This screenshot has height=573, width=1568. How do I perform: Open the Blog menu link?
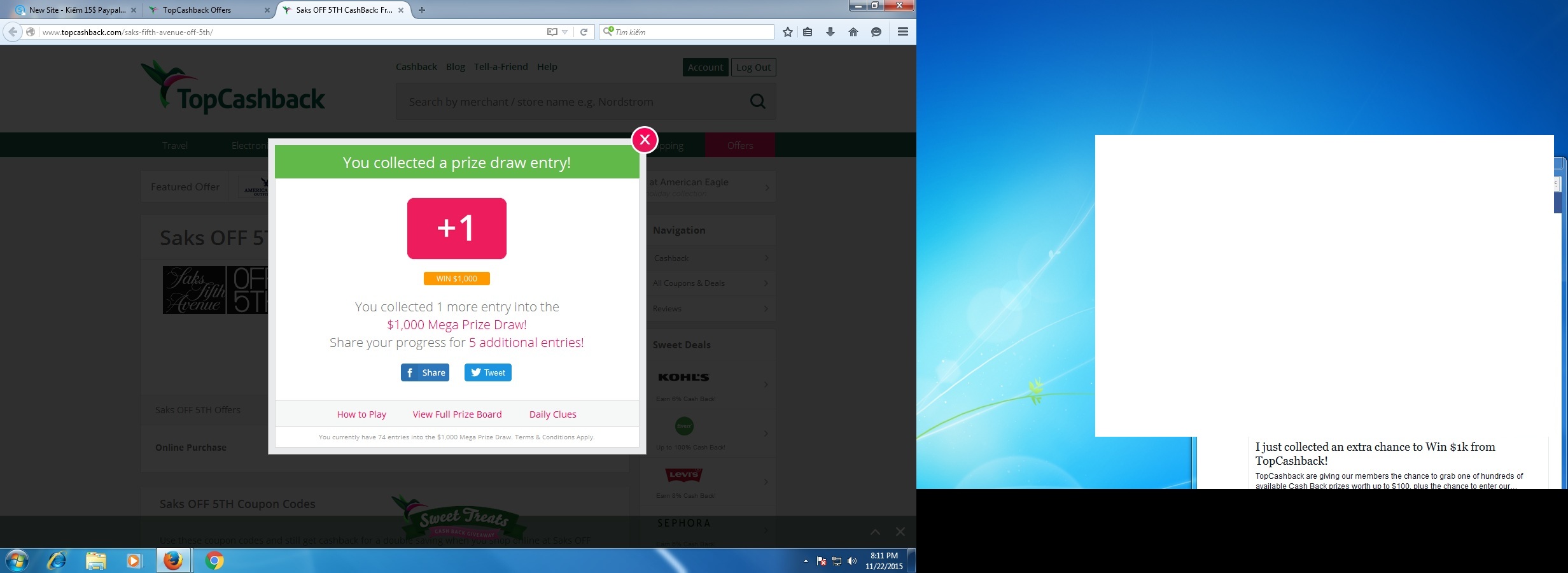click(456, 67)
